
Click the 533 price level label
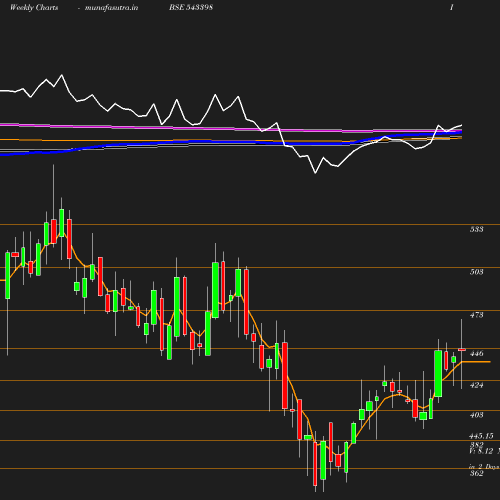click(x=476, y=229)
